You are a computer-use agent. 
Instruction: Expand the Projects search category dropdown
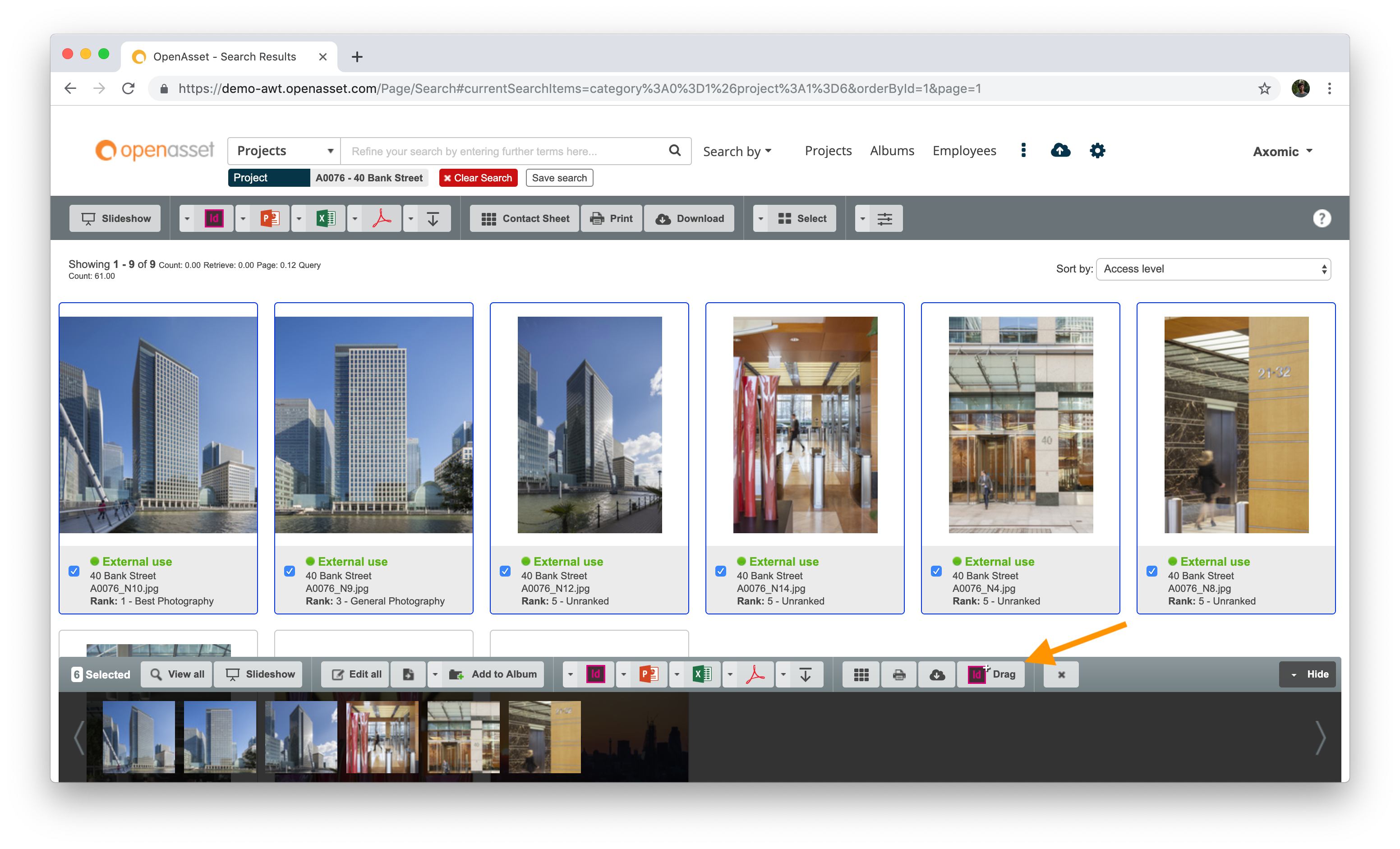(x=284, y=151)
